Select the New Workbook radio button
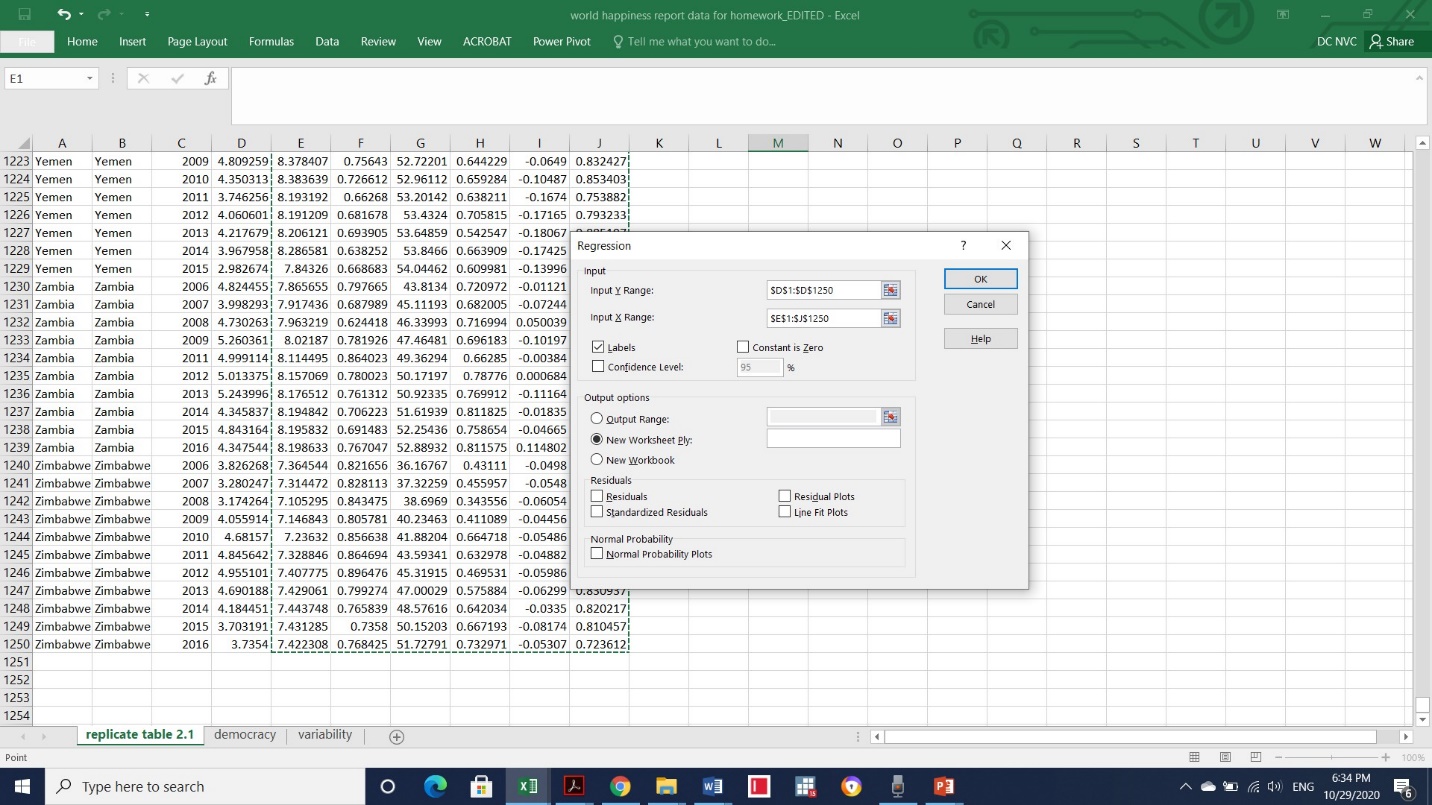Screen dimensions: 1432x805 coord(597,460)
